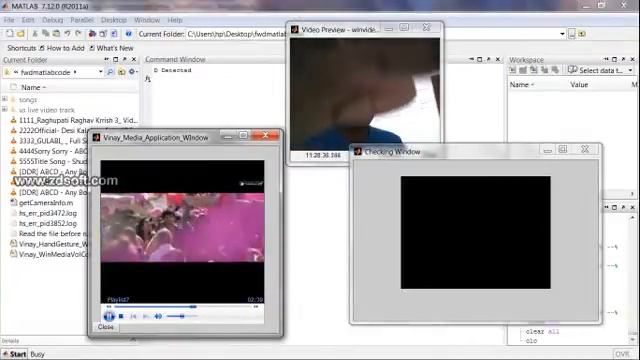Click the webcam image in Video Preview window
640x360 pixels.
coord(365,94)
